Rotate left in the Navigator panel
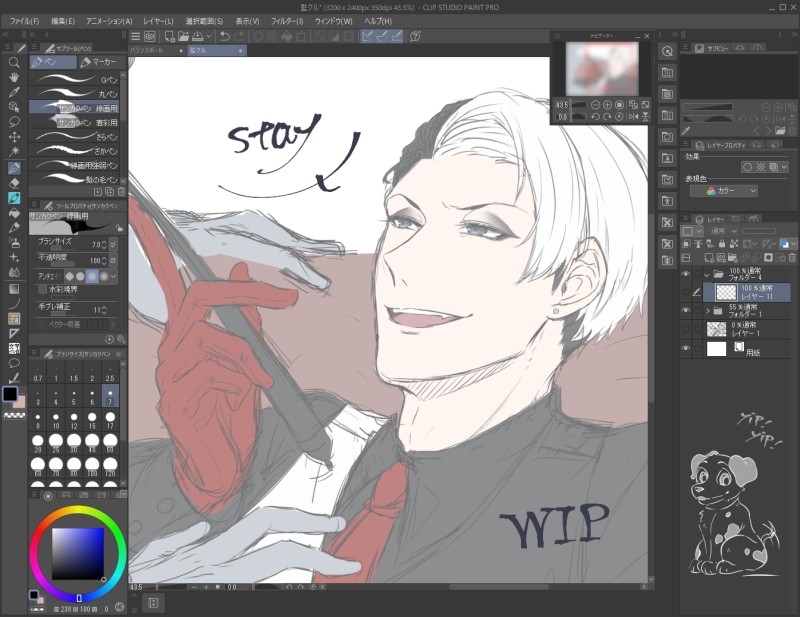This screenshot has height=617, width=800. (x=595, y=116)
